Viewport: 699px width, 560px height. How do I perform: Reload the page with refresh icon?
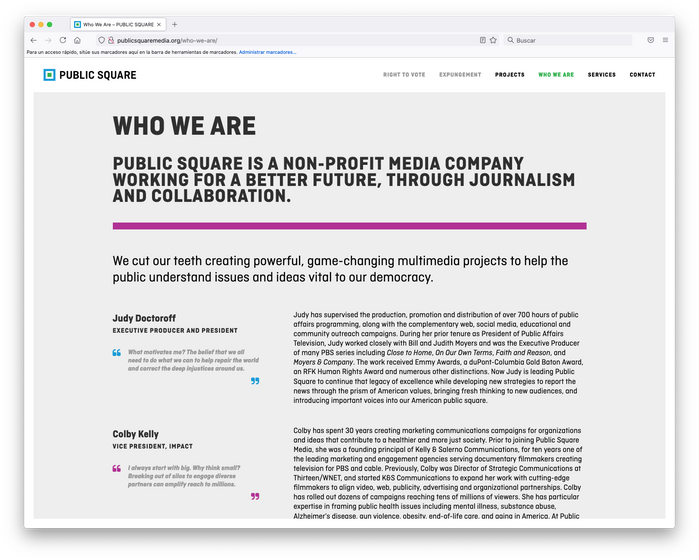click(x=63, y=40)
